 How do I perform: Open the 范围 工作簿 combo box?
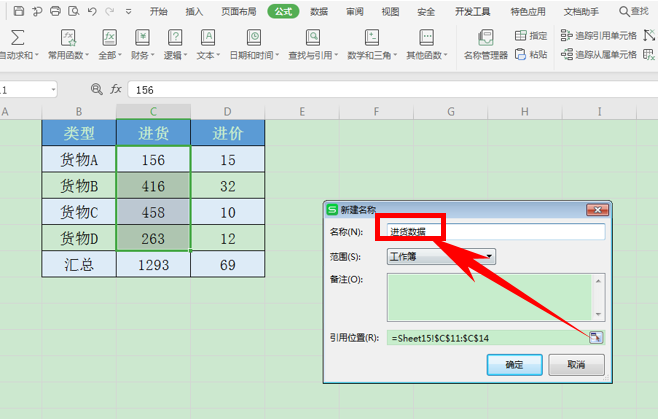(x=441, y=257)
